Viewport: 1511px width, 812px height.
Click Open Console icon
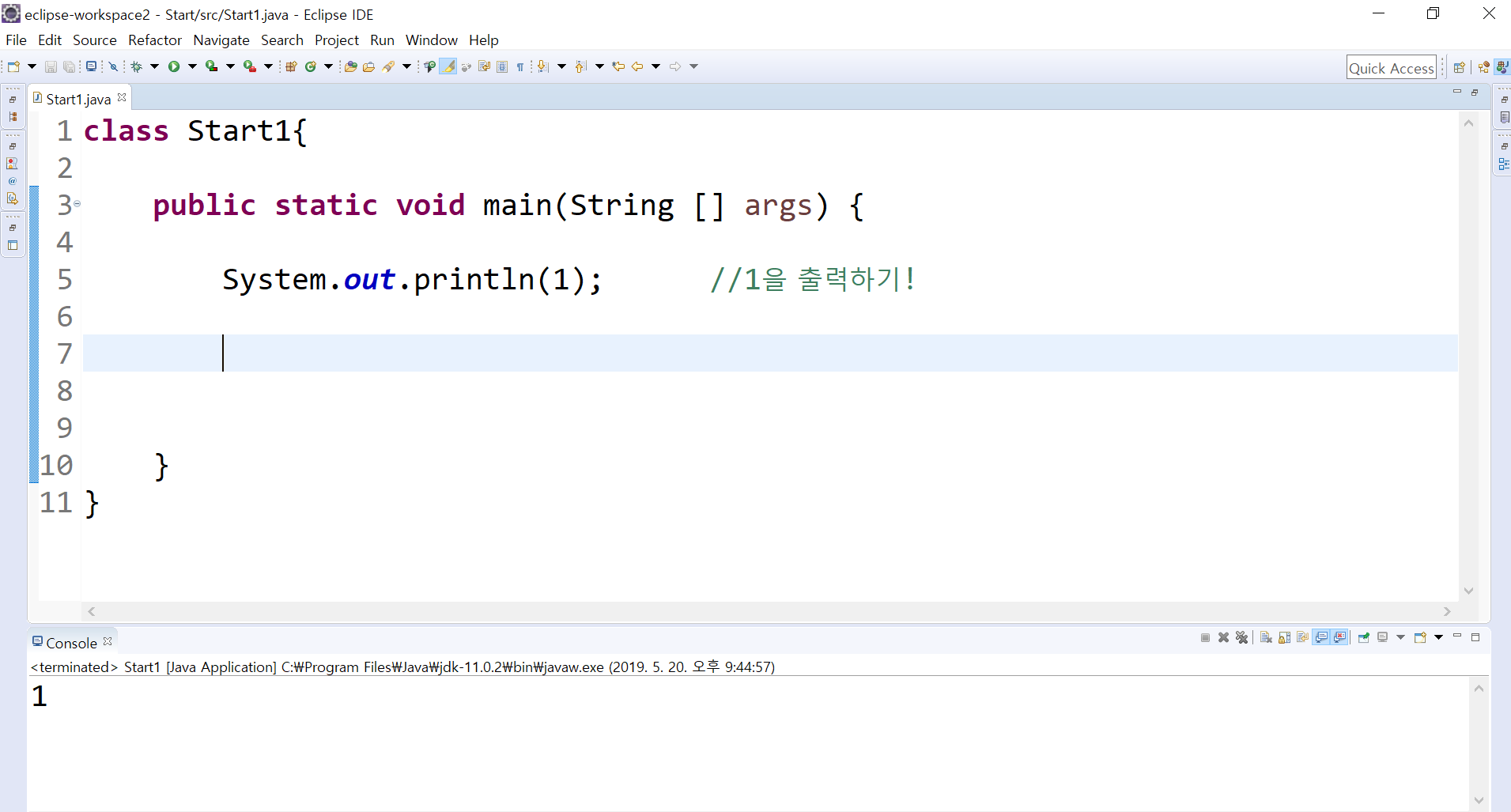coord(1421,638)
